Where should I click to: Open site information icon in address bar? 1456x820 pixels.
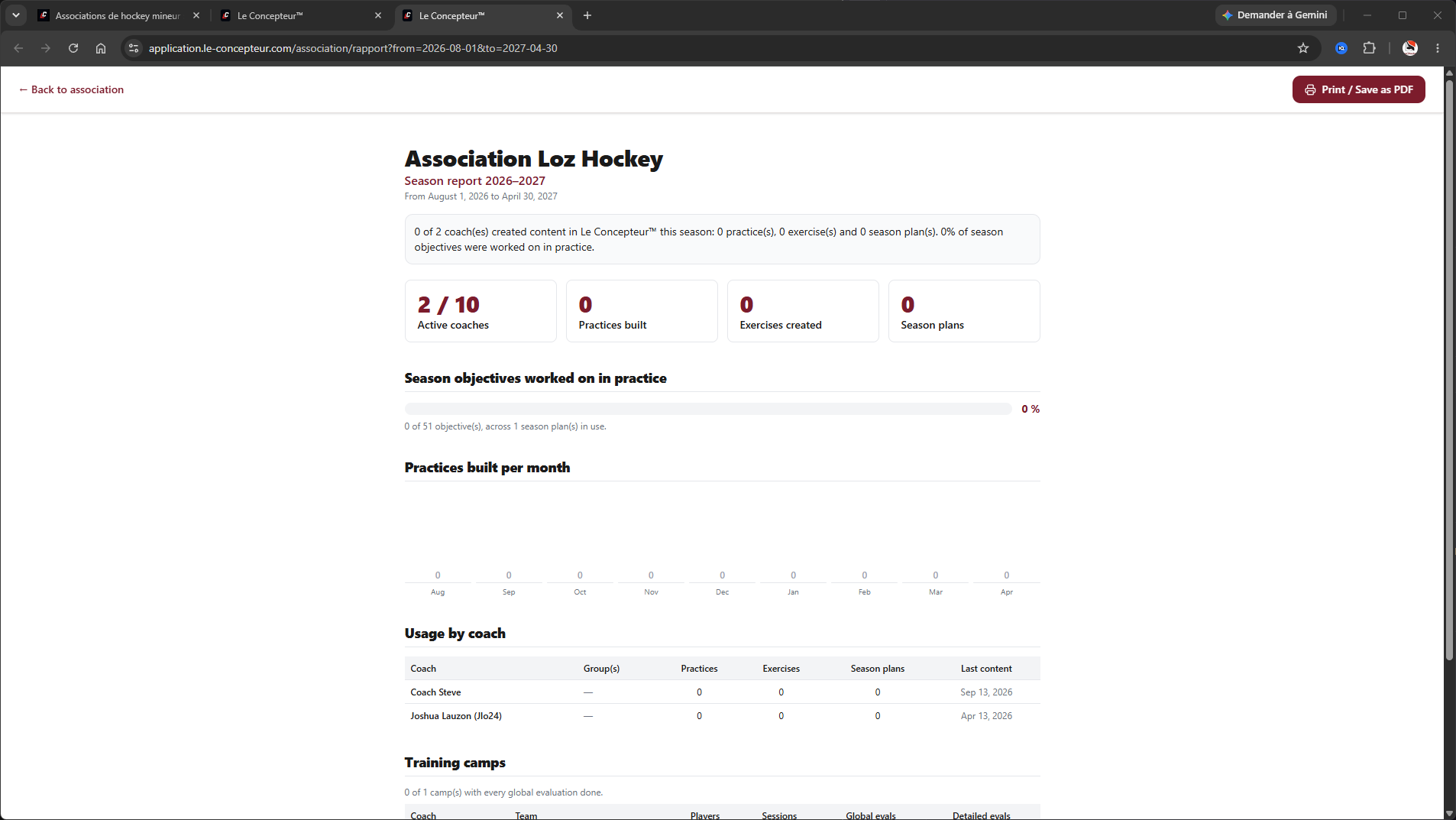(x=134, y=48)
